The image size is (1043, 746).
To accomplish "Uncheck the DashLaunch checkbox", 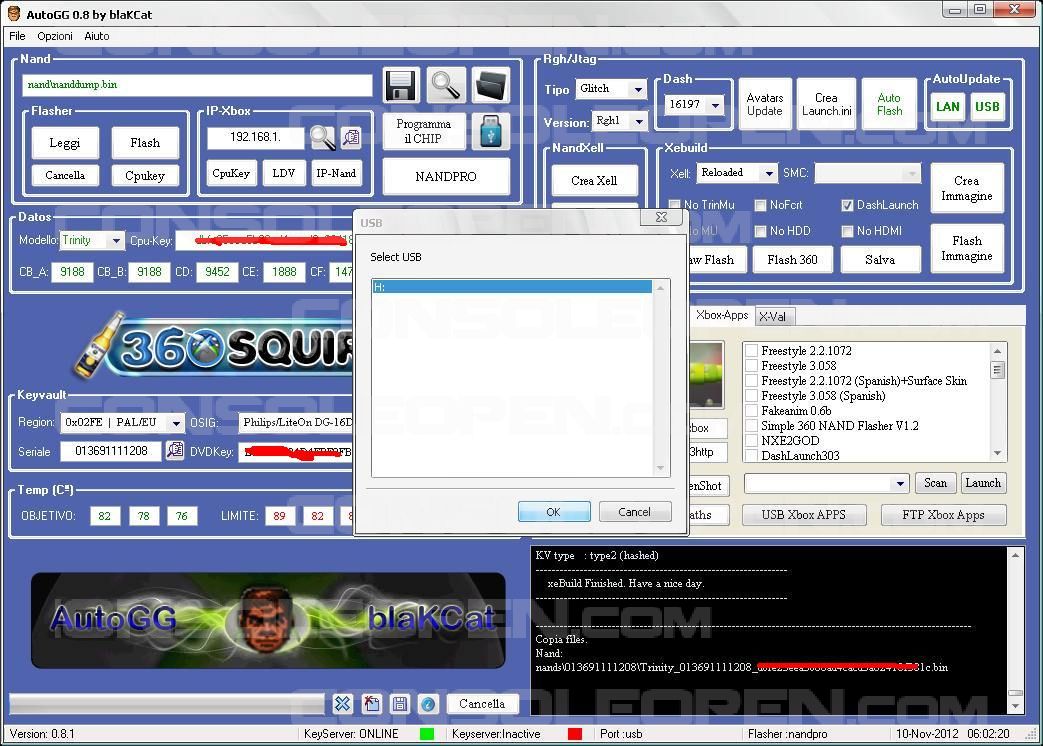I will [847, 205].
